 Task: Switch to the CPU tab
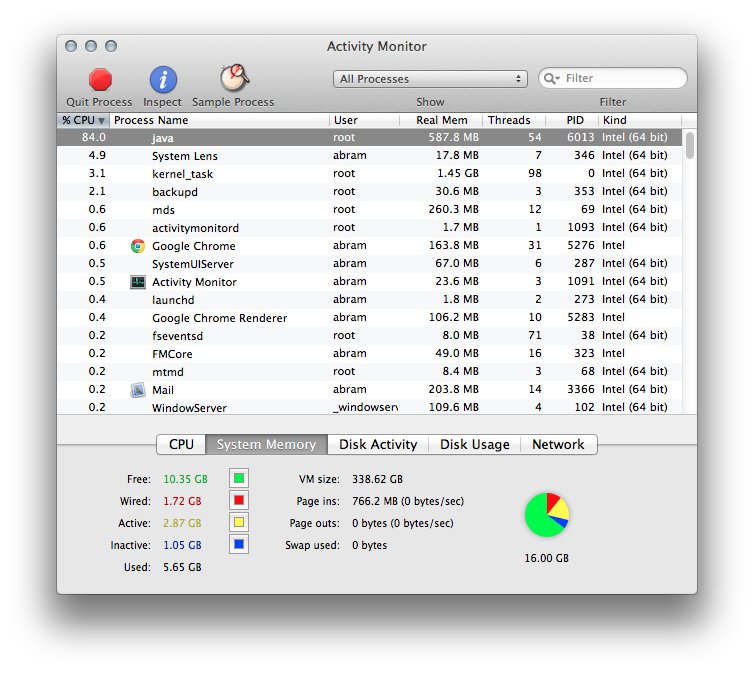coord(181,444)
